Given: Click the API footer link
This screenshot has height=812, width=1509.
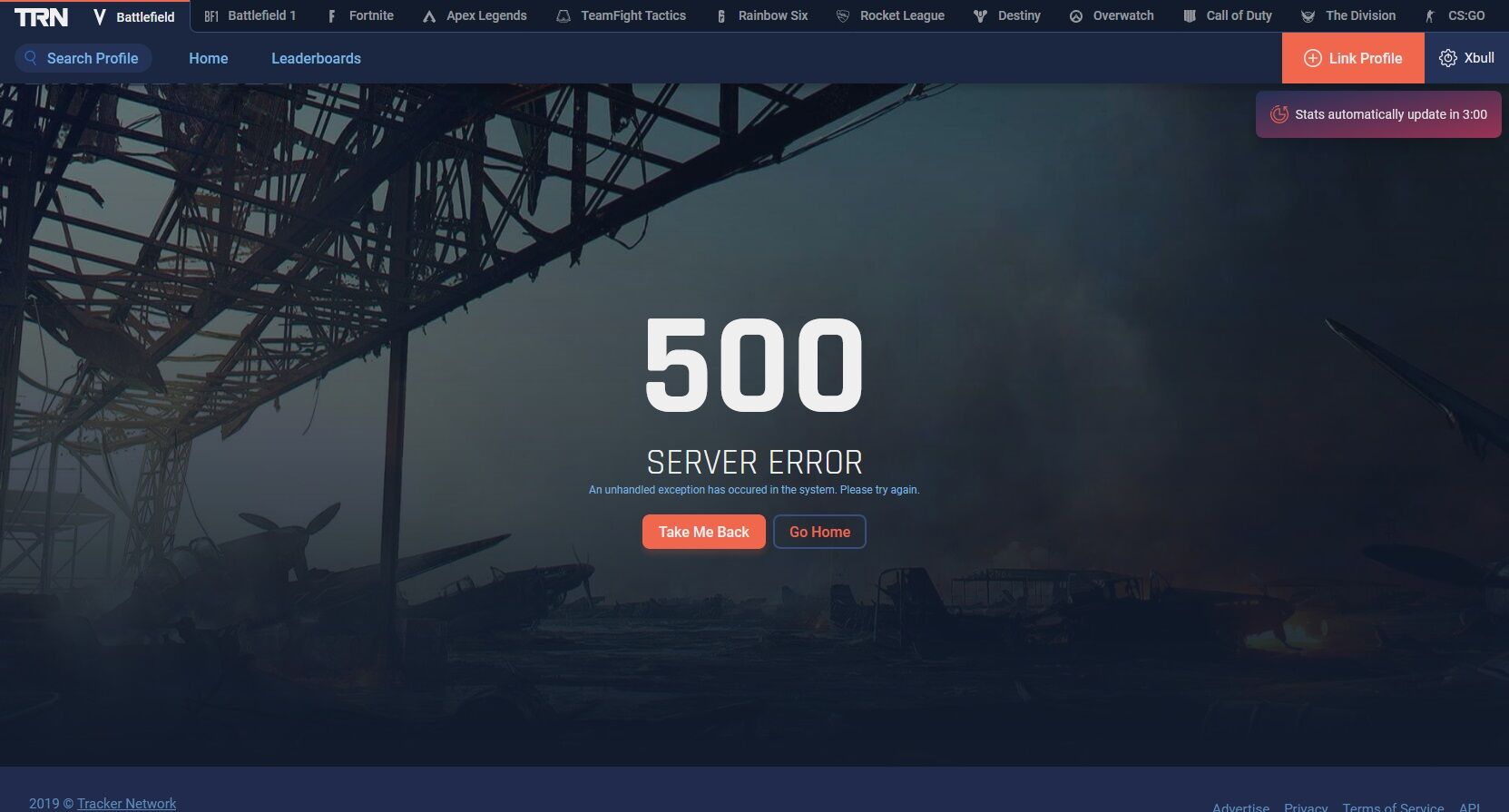Looking at the screenshot, I should 1469,807.
